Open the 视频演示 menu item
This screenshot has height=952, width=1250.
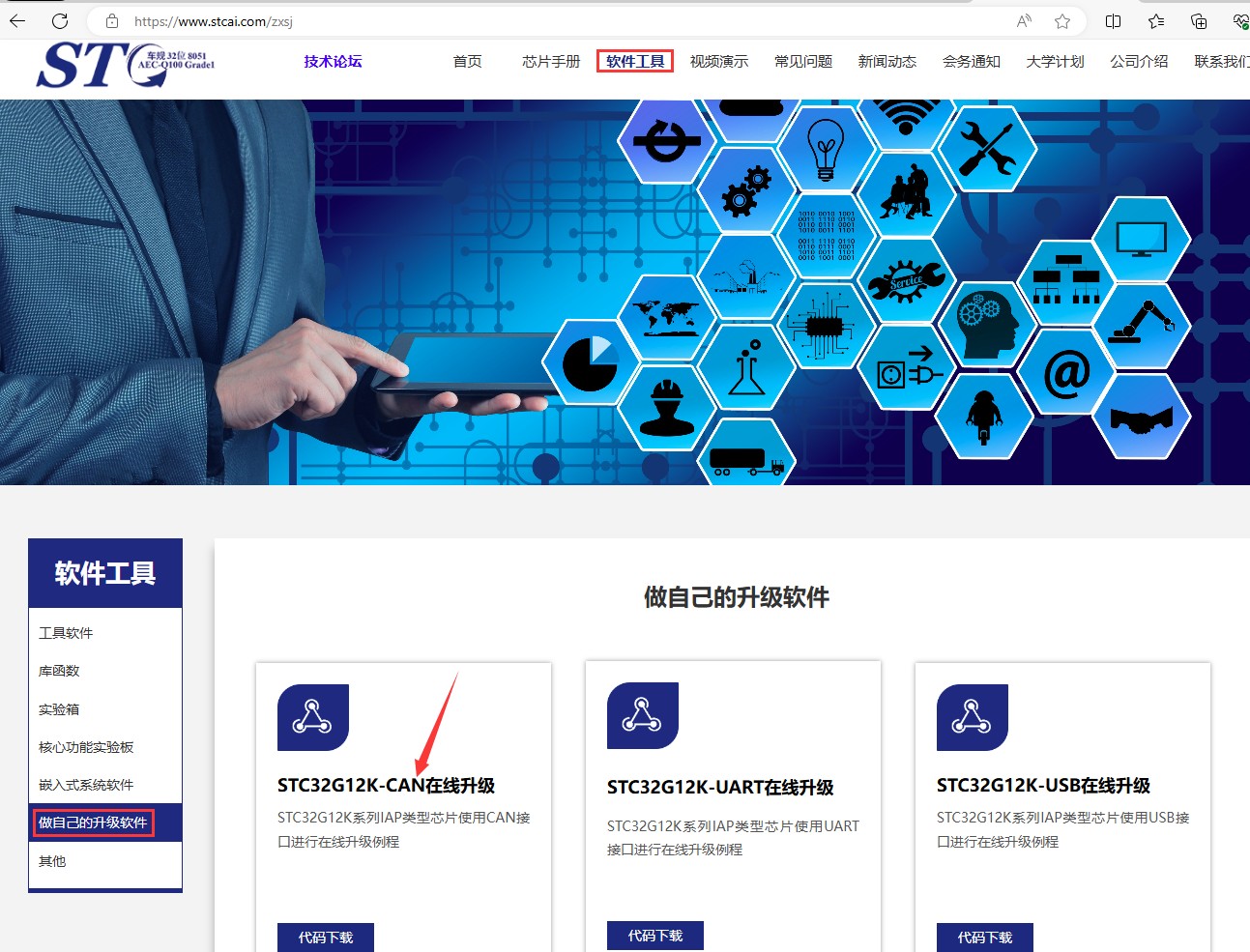click(x=719, y=62)
